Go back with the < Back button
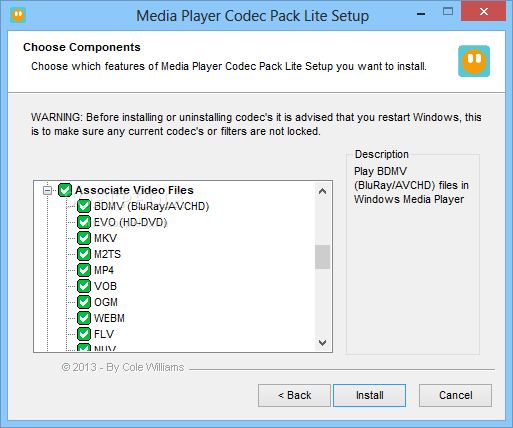This screenshot has height=428, width=513. [x=294, y=395]
